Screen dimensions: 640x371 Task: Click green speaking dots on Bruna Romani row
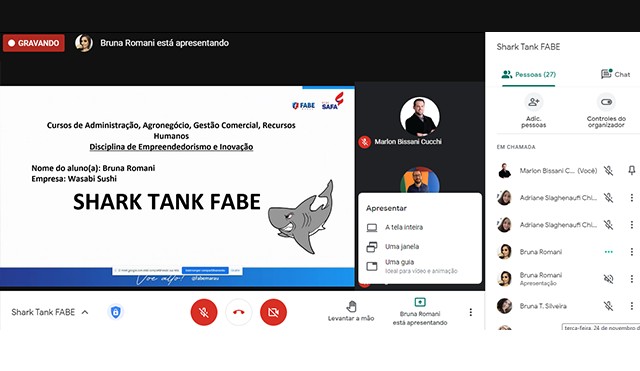point(609,252)
